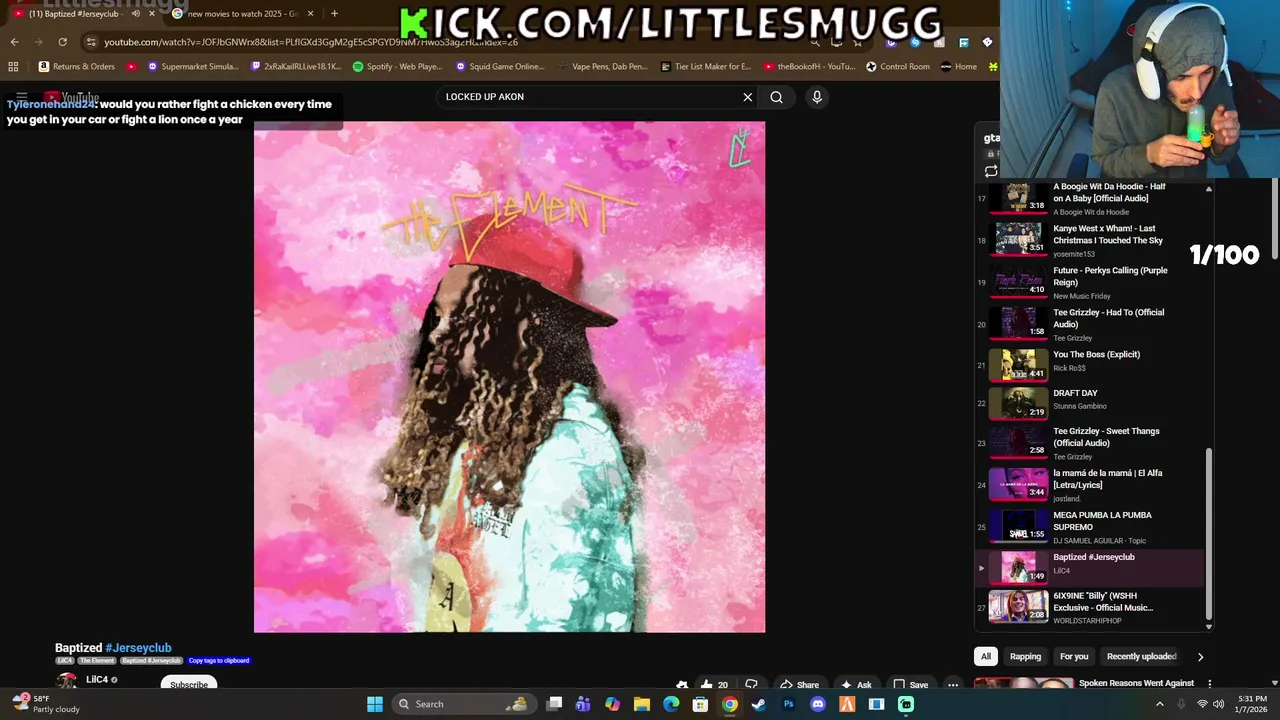This screenshot has width=1280, height=720.
Task: Mute the Baptized #Jerseyclub tab audio
Action: [136, 14]
